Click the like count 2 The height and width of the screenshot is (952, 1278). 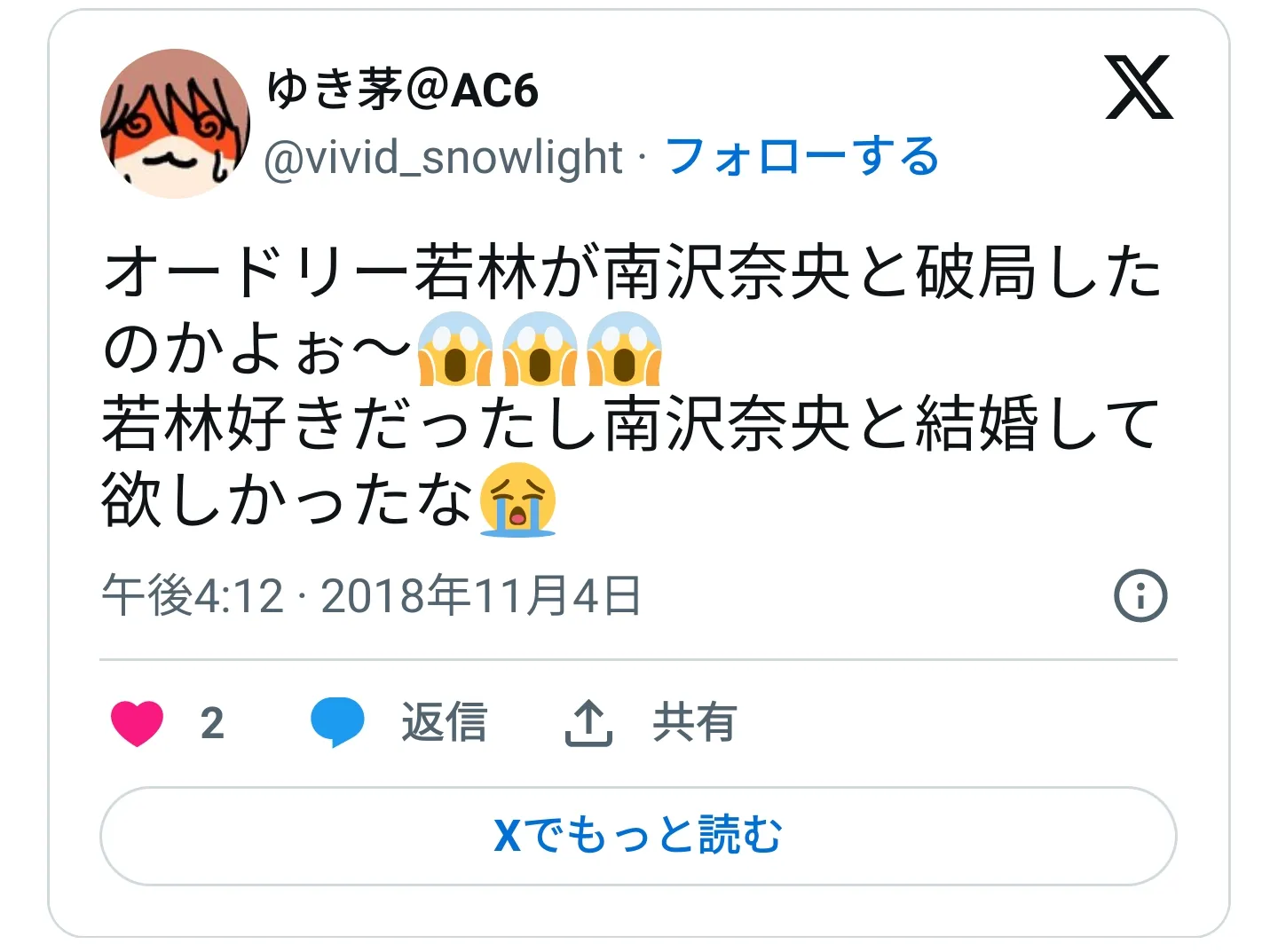click(212, 723)
